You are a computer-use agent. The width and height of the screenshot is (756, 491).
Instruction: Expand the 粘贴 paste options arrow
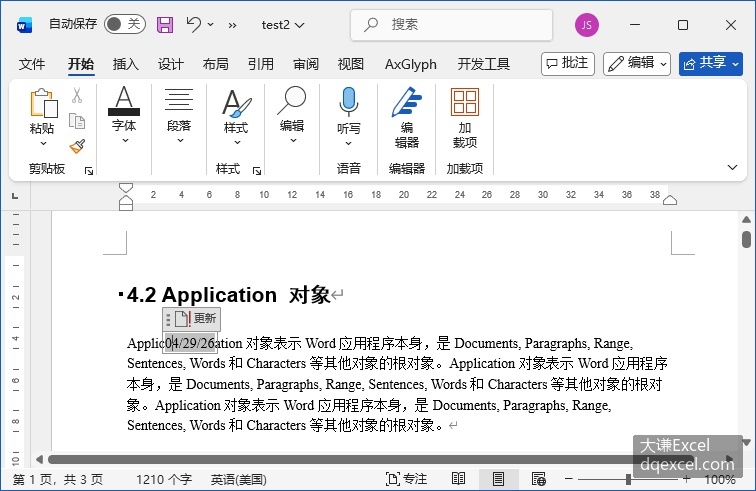coord(43,143)
